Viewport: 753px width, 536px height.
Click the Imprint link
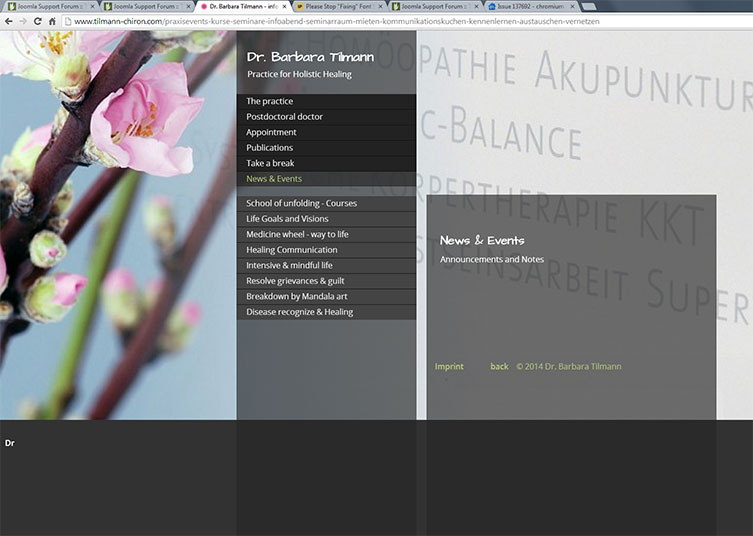click(x=449, y=366)
